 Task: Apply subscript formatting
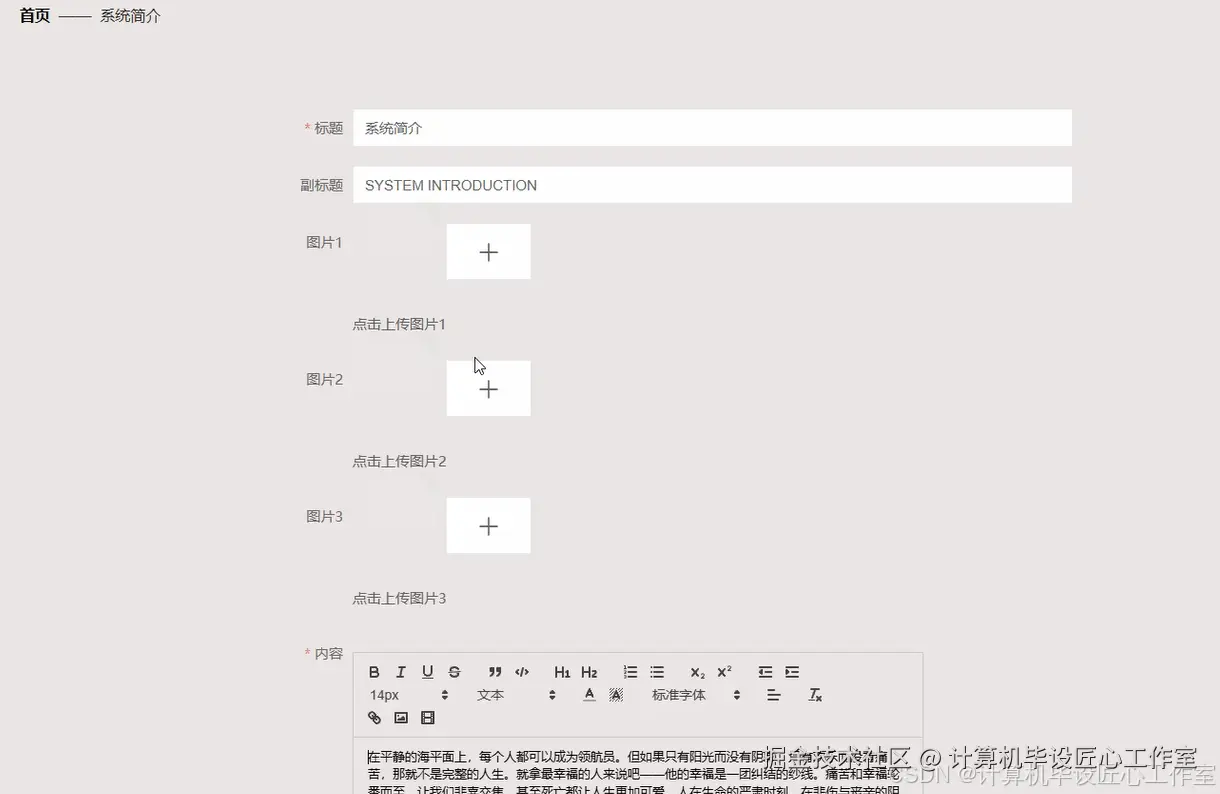tap(696, 671)
